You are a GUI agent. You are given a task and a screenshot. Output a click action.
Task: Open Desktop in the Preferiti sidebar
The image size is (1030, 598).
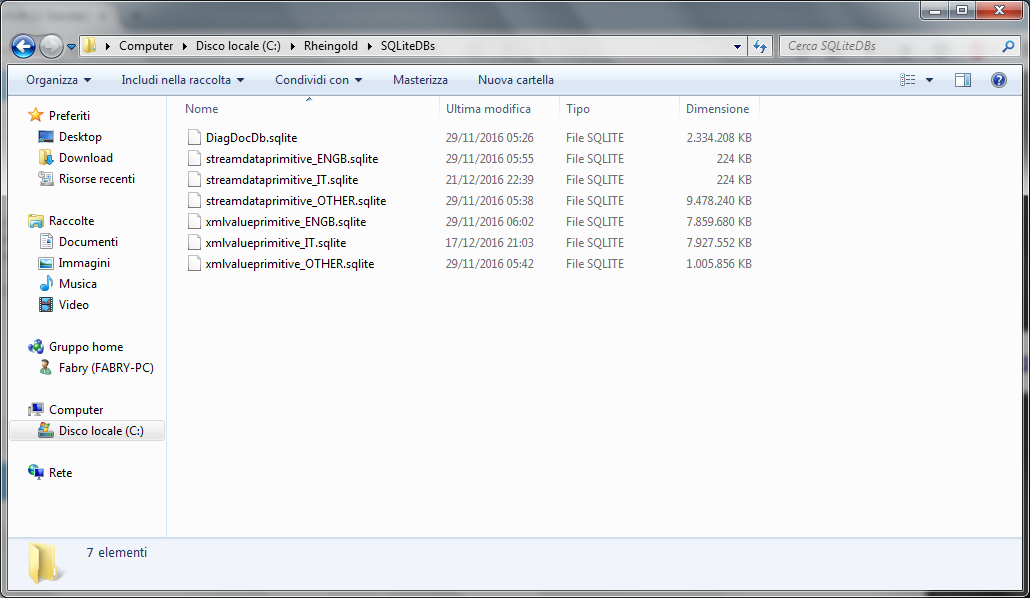80,137
